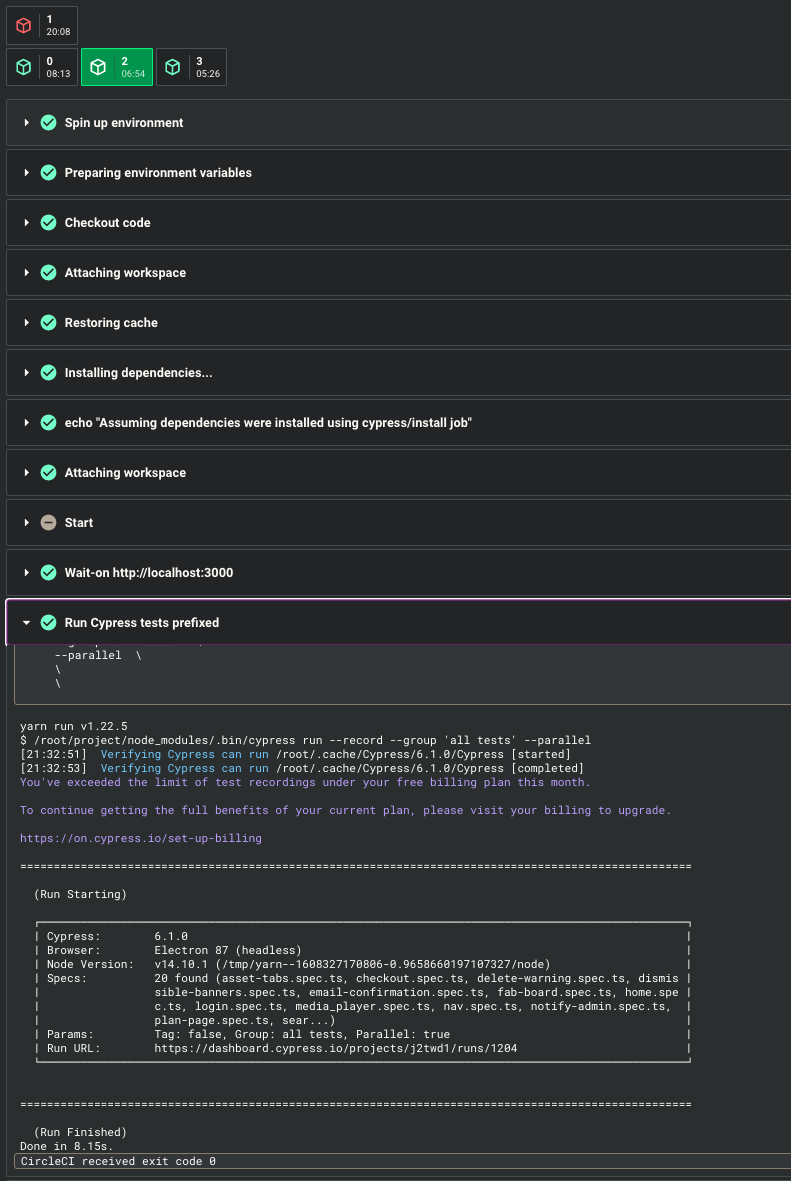The width and height of the screenshot is (791, 1181).
Task: Expand the Preparing environment variables step
Action: point(27,172)
